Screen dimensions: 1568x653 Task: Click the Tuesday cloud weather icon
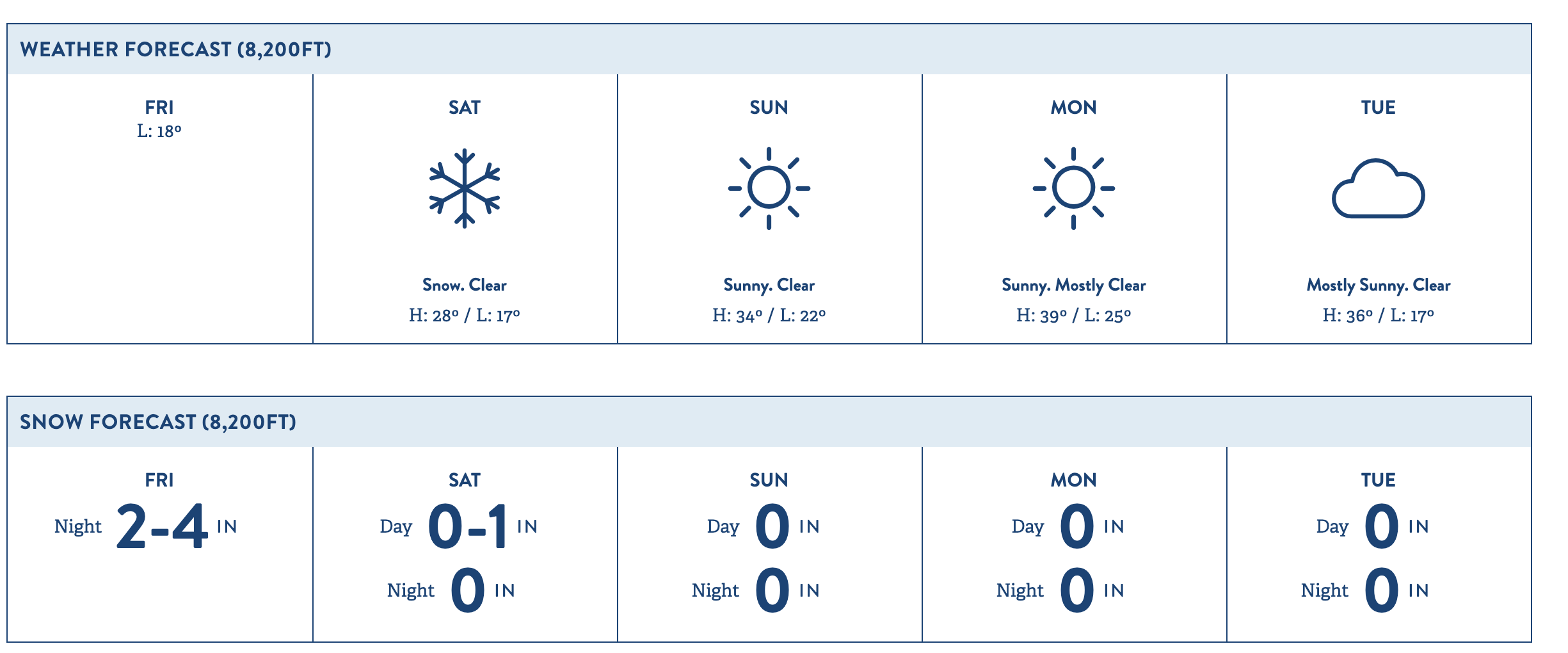(x=1378, y=188)
